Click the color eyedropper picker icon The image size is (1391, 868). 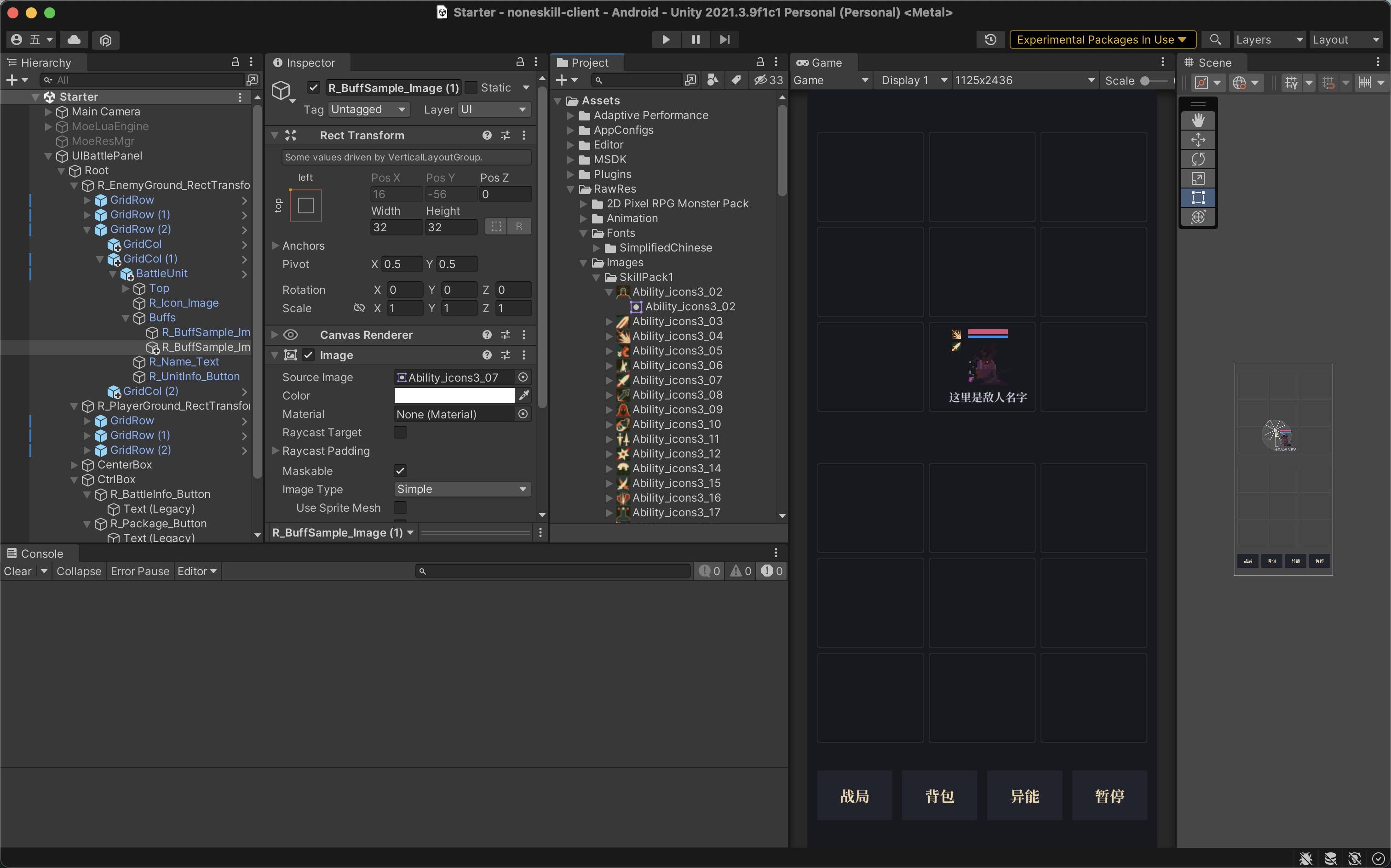[524, 395]
